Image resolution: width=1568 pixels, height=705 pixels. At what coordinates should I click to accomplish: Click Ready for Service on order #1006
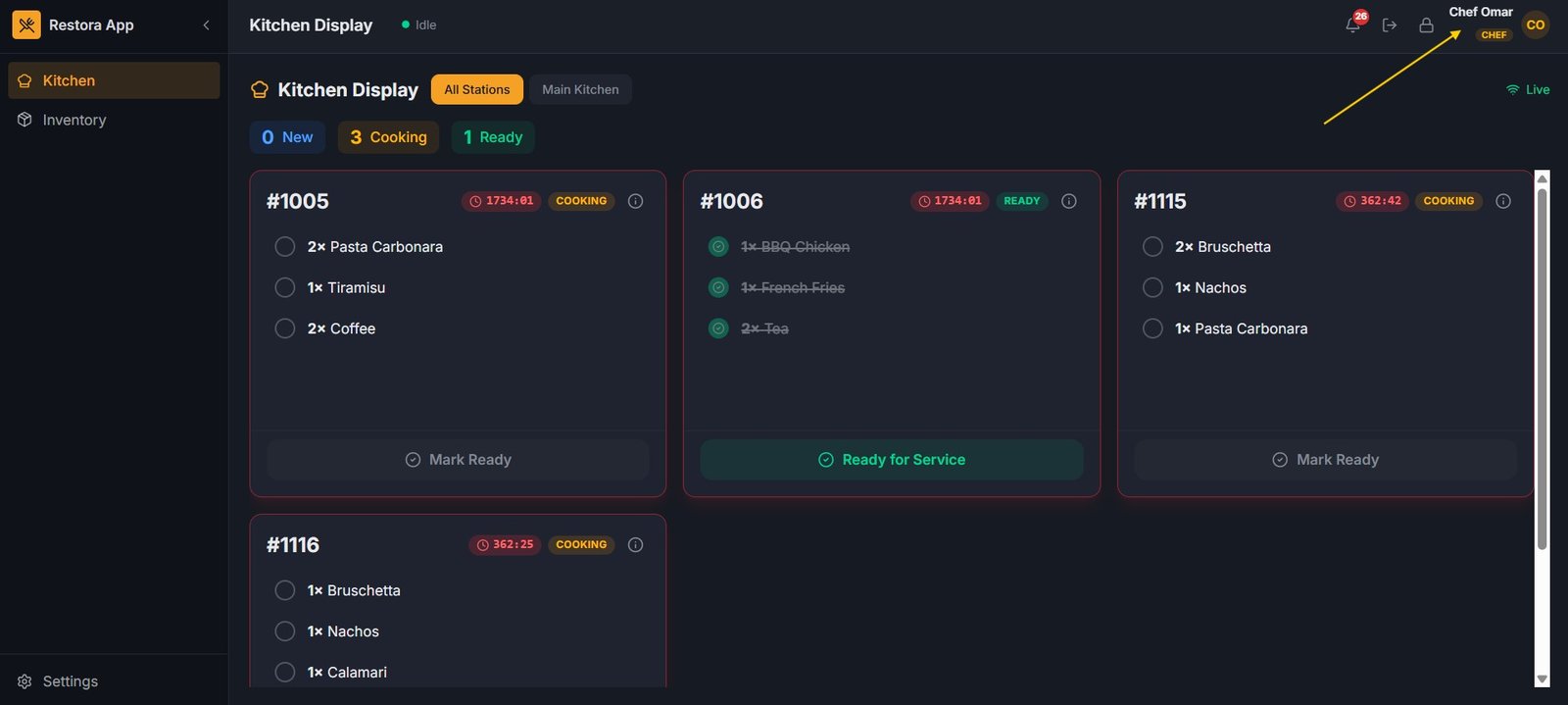[892, 460]
